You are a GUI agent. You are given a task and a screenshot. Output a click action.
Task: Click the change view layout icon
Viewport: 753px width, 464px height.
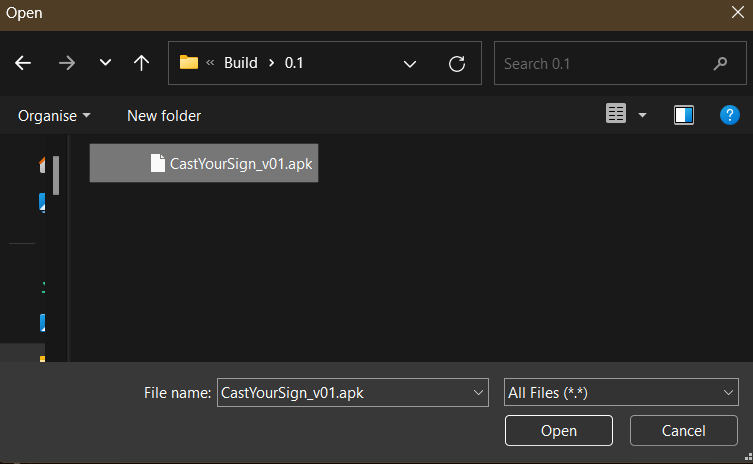pos(616,115)
